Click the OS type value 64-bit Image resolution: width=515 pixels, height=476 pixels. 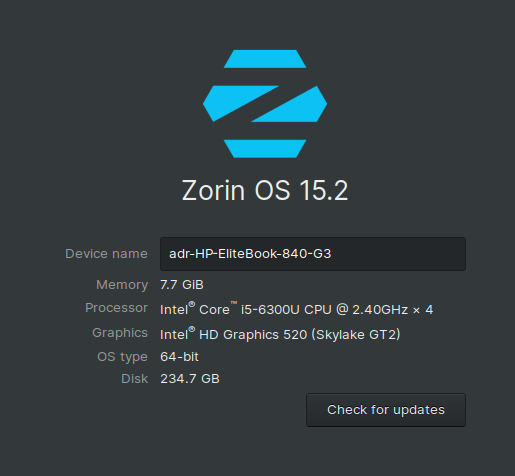(x=179, y=357)
